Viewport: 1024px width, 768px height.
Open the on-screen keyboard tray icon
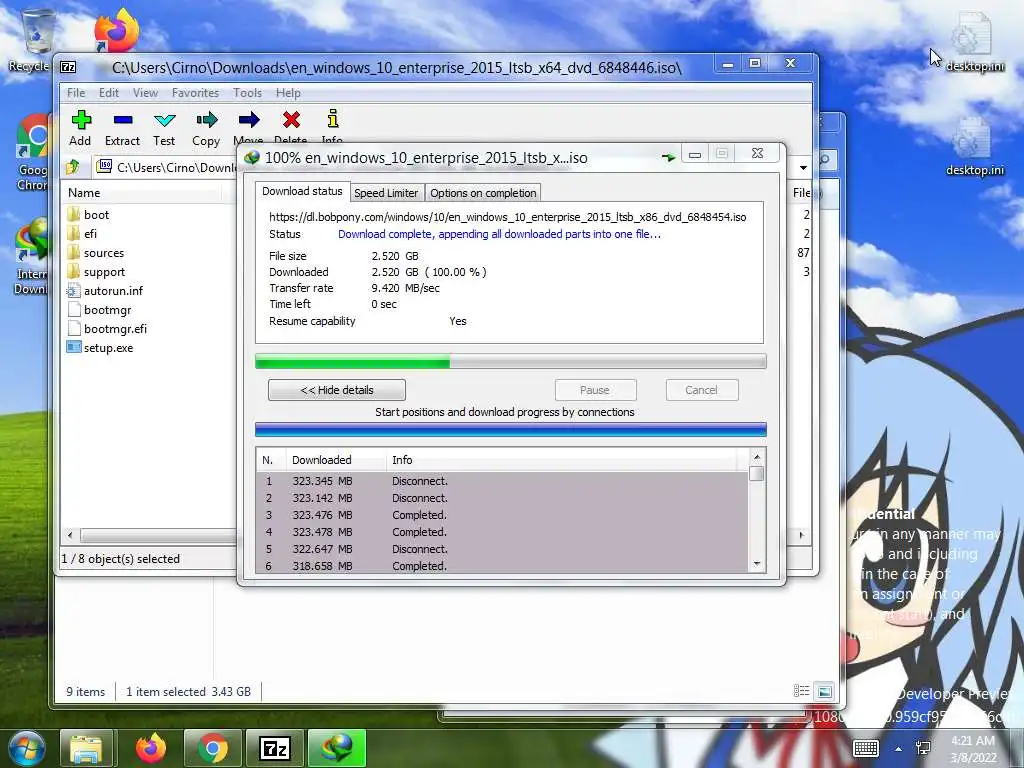866,748
